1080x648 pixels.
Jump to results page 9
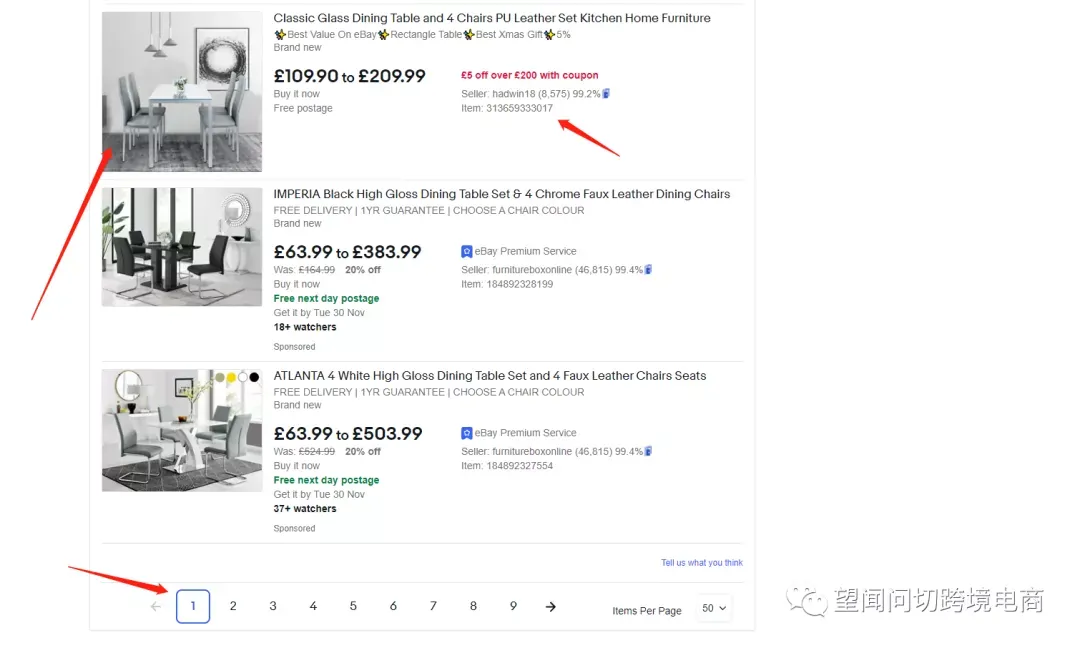(x=513, y=606)
